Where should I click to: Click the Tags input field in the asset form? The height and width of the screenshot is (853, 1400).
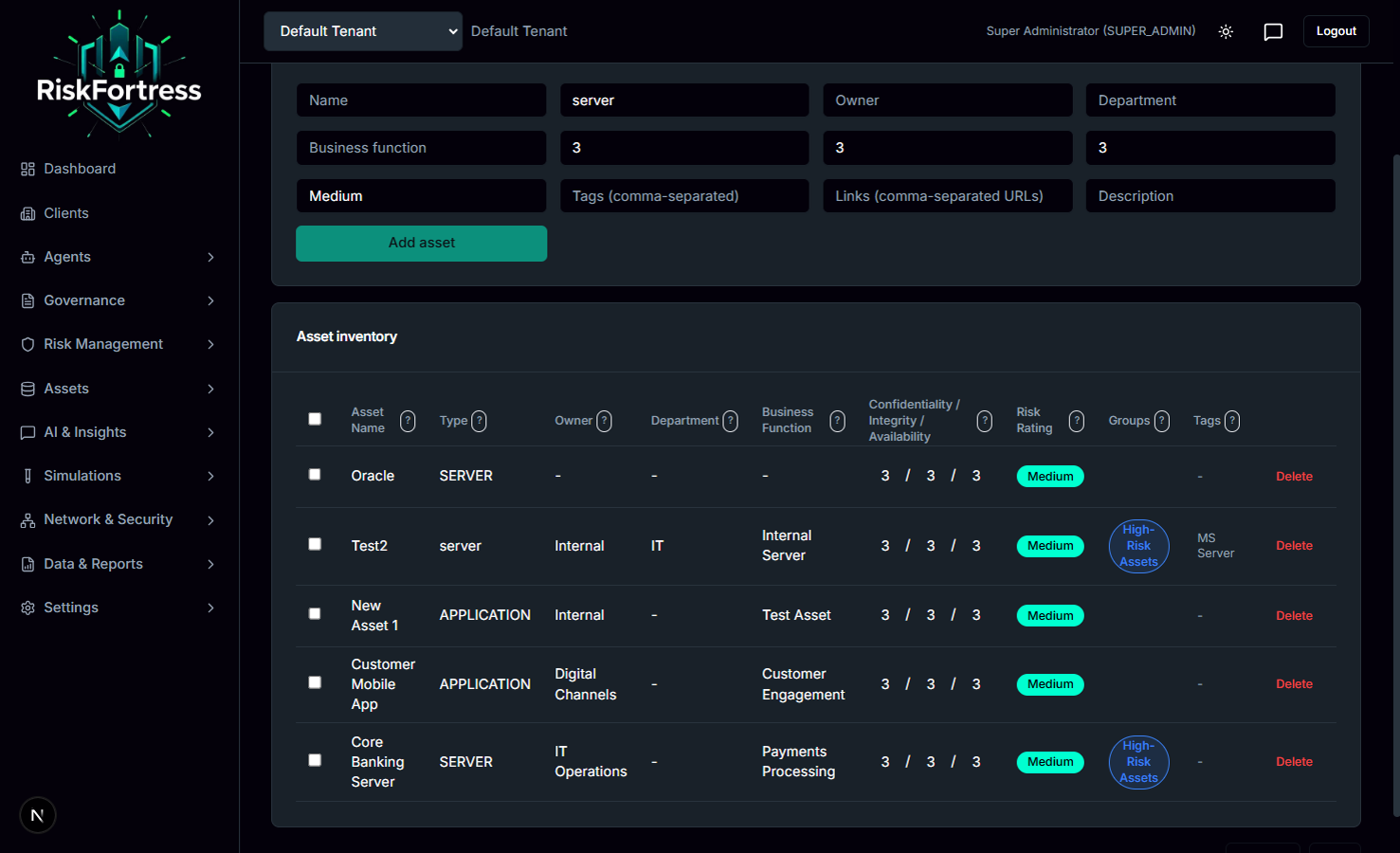[684, 195]
